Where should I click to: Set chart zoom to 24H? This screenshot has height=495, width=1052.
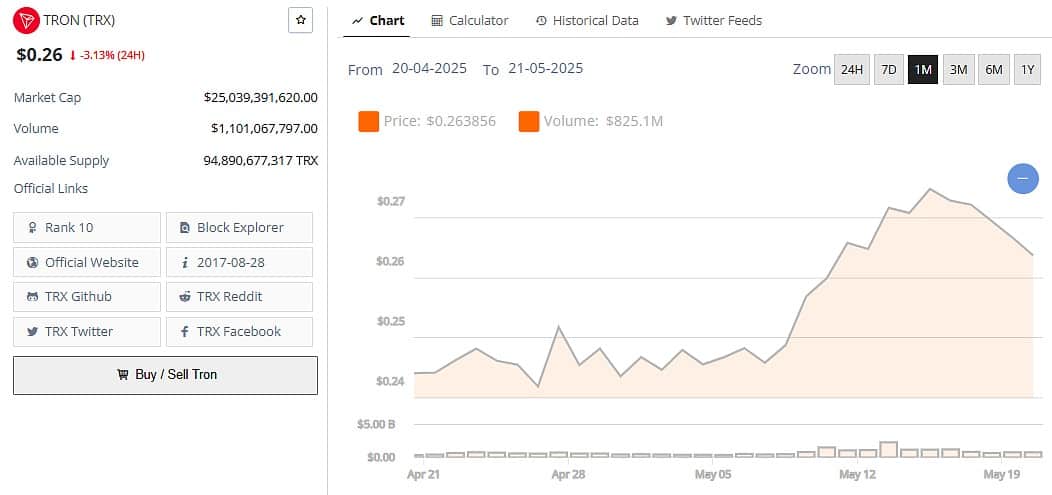pyautogui.click(x=851, y=70)
